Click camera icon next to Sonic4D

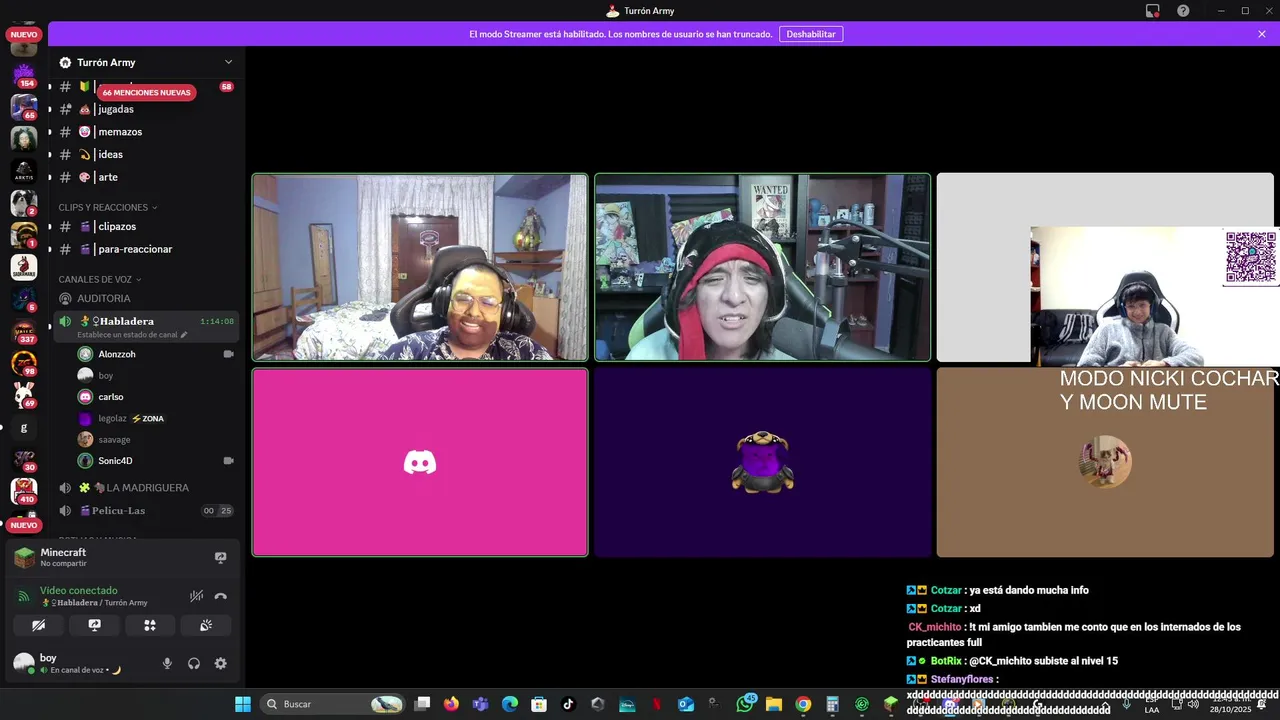pos(228,461)
